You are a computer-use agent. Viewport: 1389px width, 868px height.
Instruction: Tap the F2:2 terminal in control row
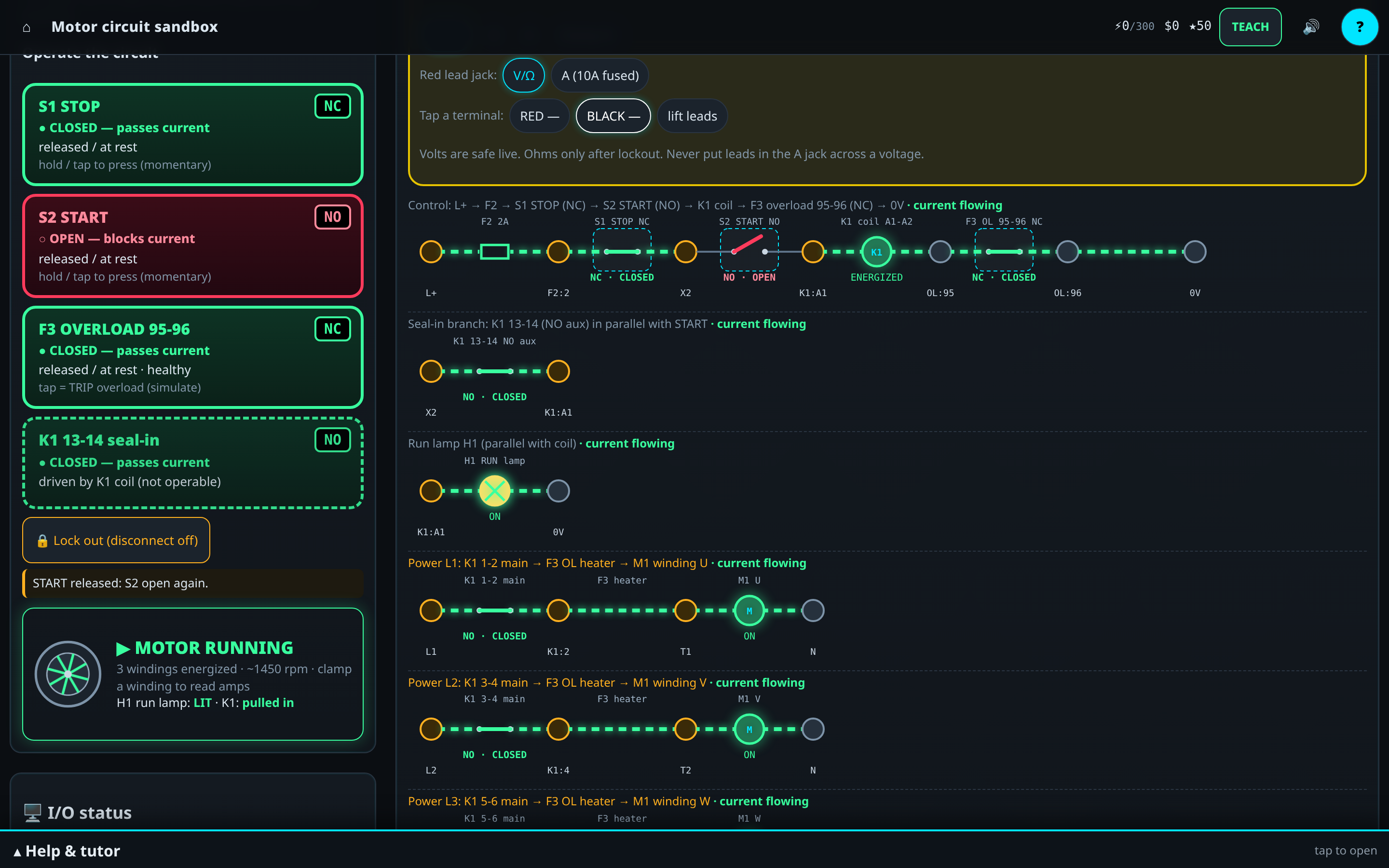pos(558,251)
